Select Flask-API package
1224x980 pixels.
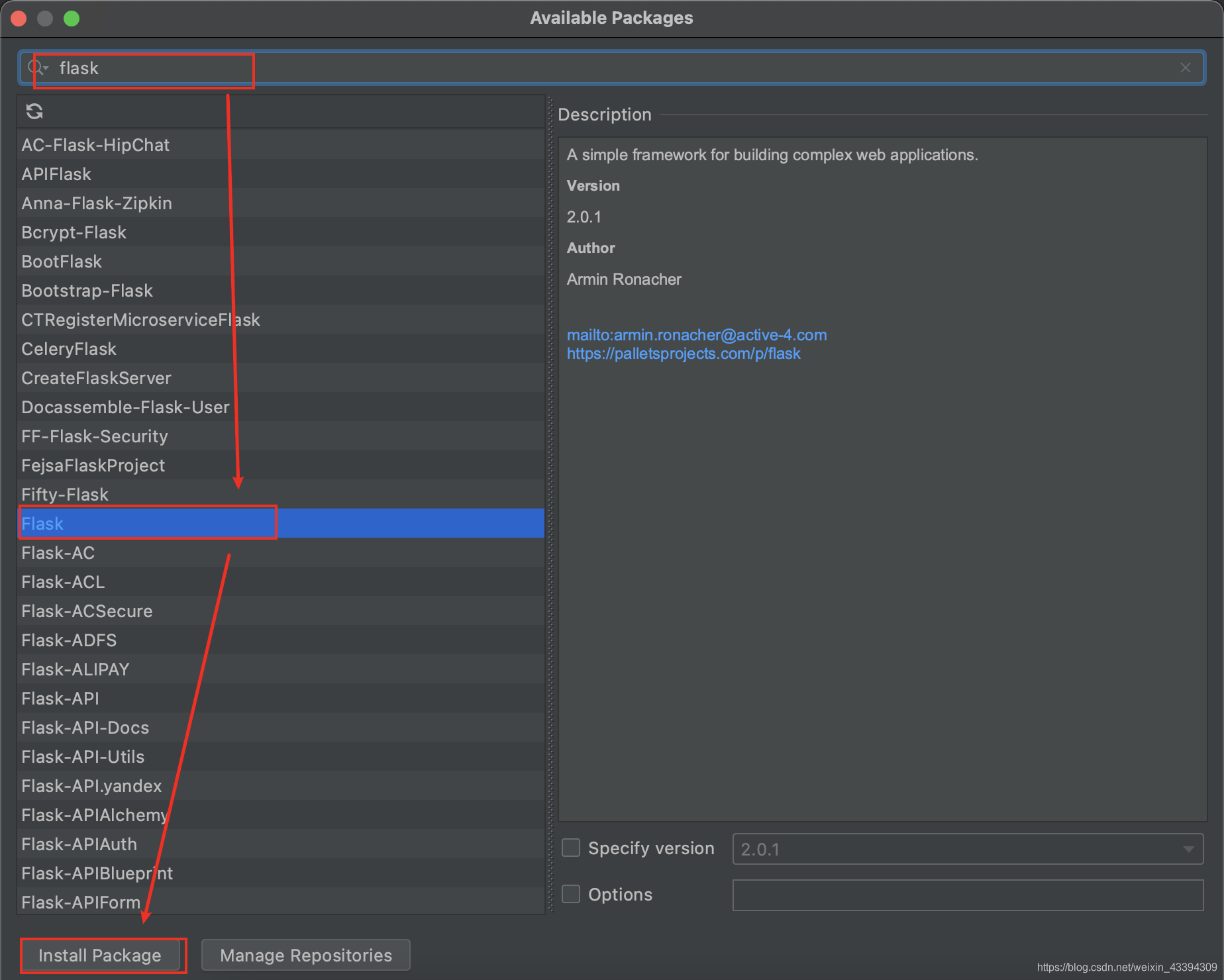281,698
